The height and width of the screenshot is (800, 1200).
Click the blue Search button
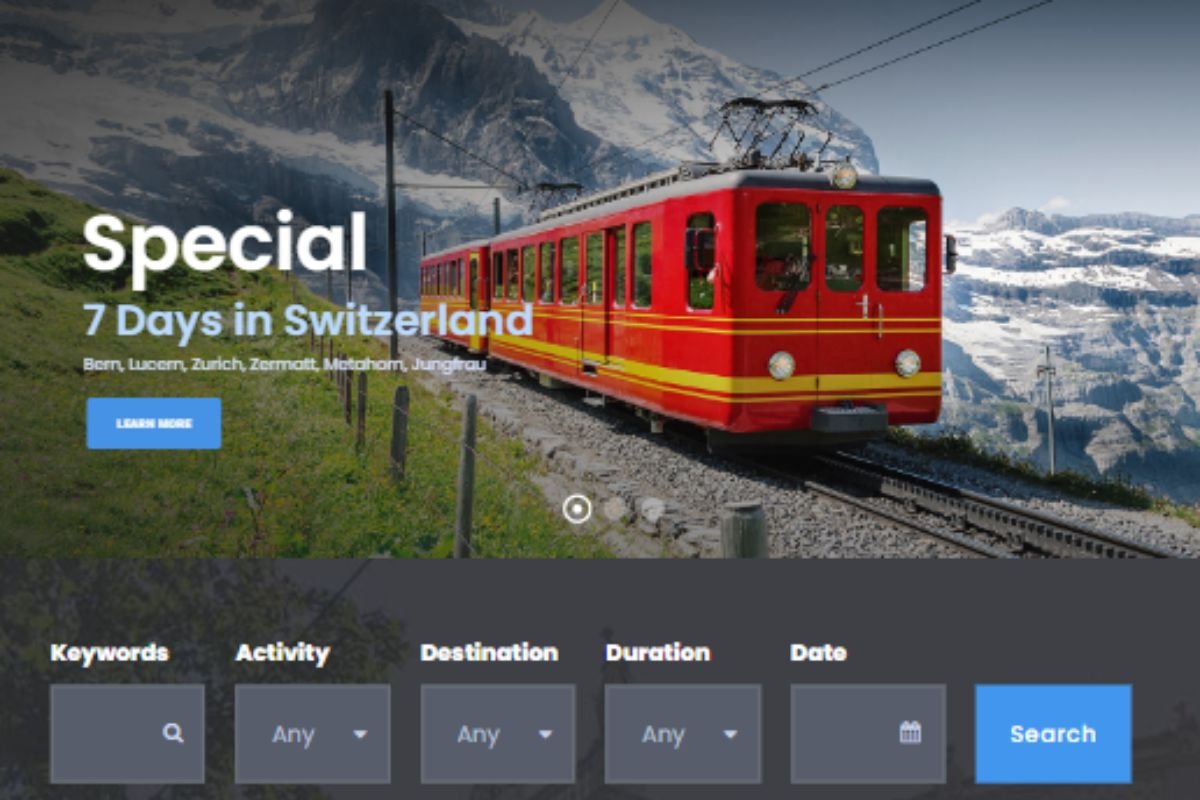click(1053, 734)
